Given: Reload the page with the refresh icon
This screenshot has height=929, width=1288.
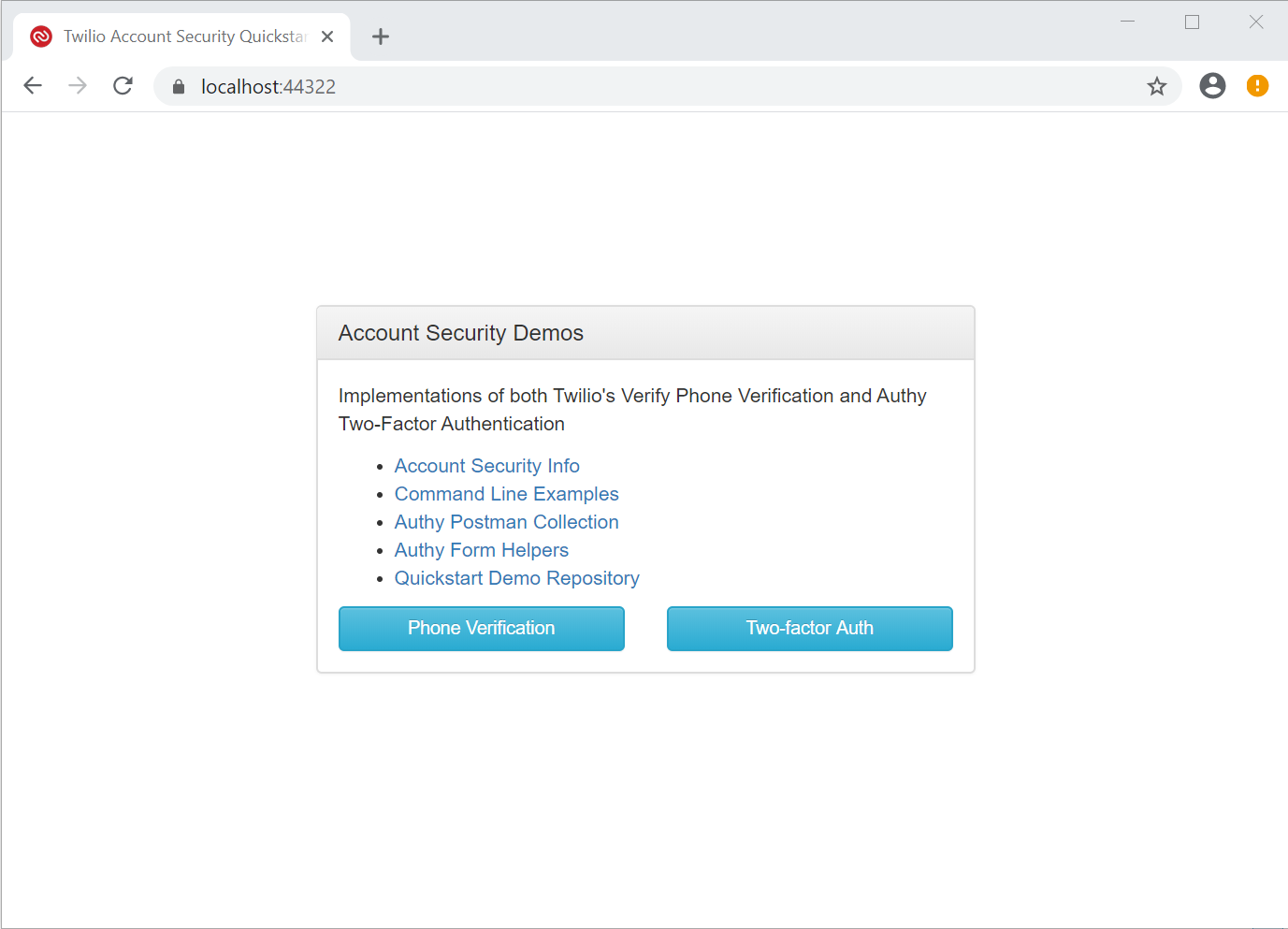Looking at the screenshot, I should point(123,86).
